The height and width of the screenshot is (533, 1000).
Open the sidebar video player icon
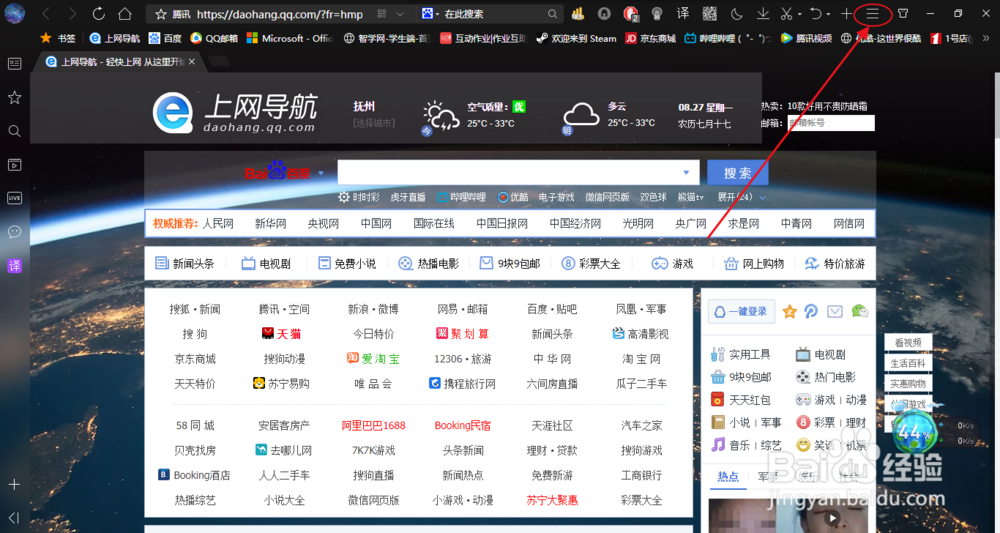14,164
